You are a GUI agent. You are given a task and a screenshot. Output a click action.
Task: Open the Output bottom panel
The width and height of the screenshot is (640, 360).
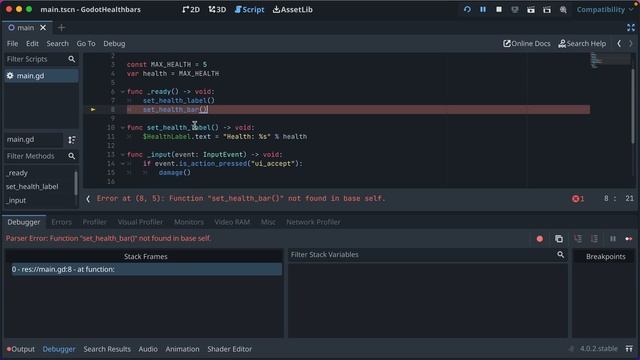[x=20, y=349]
